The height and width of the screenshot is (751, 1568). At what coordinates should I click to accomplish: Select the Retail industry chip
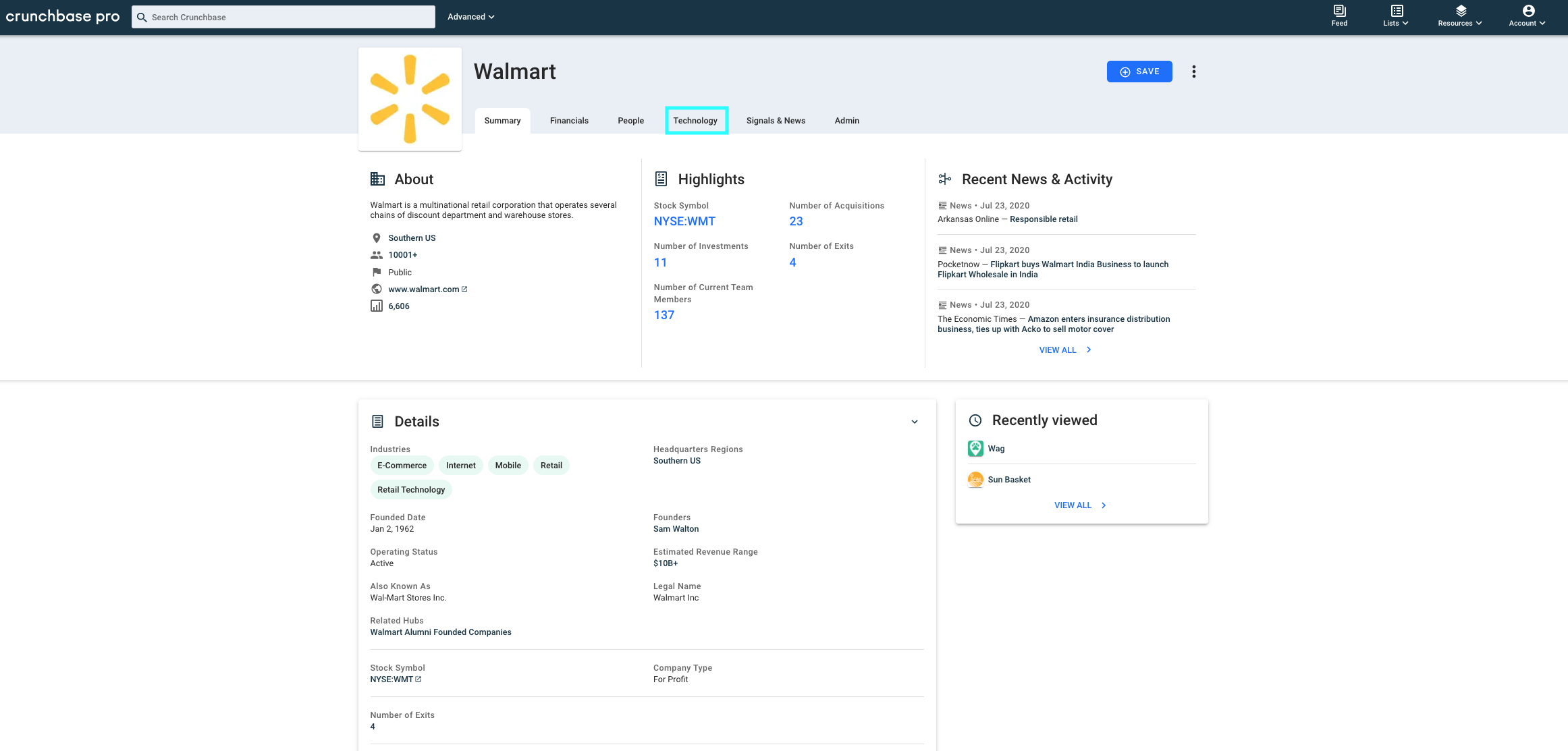pyautogui.click(x=551, y=466)
